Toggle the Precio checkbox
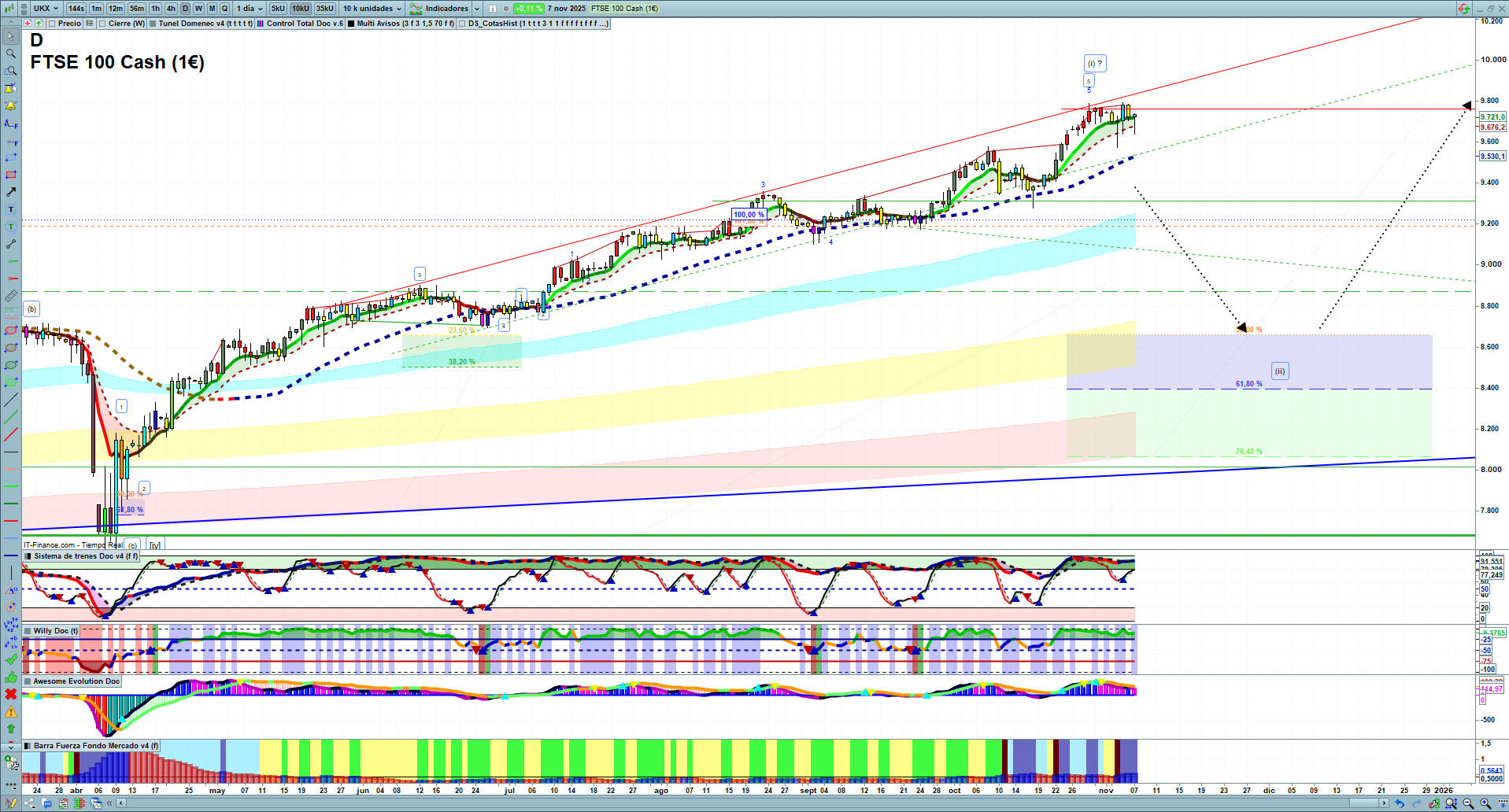1509x812 pixels. pos(52,24)
